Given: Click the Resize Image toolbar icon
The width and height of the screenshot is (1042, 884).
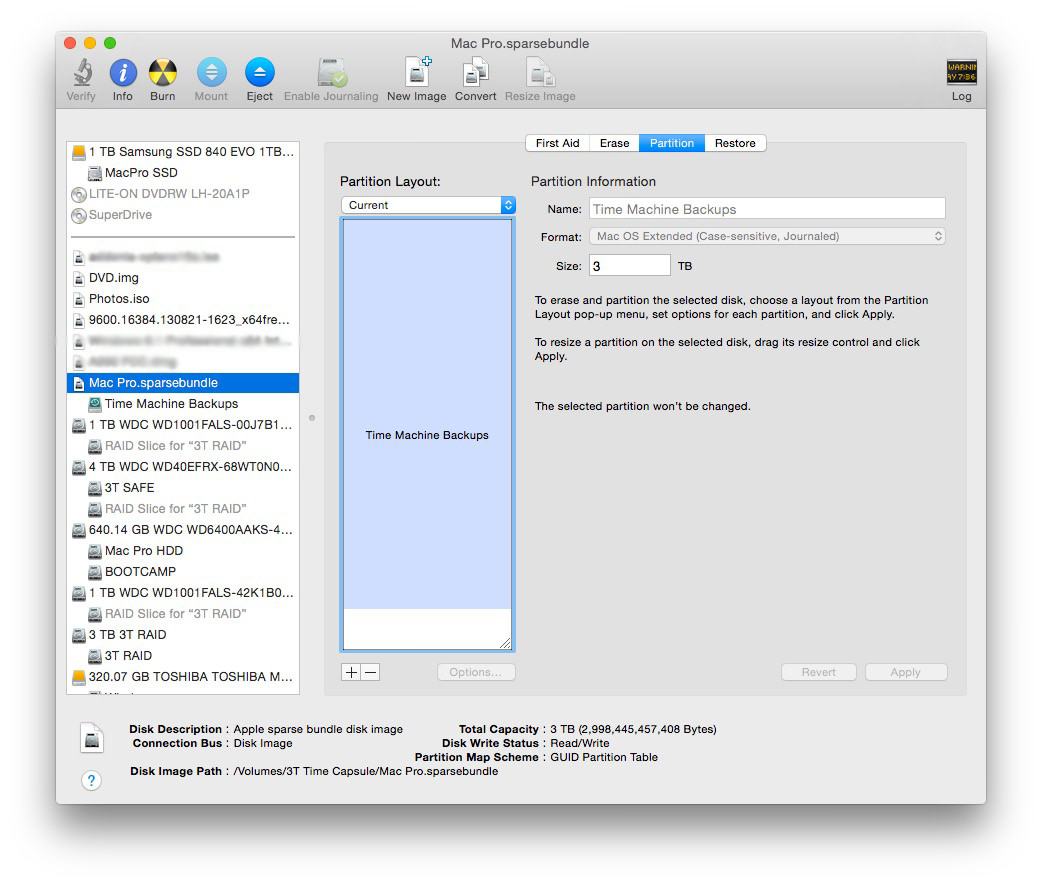Looking at the screenshot, I should point(540,72).
